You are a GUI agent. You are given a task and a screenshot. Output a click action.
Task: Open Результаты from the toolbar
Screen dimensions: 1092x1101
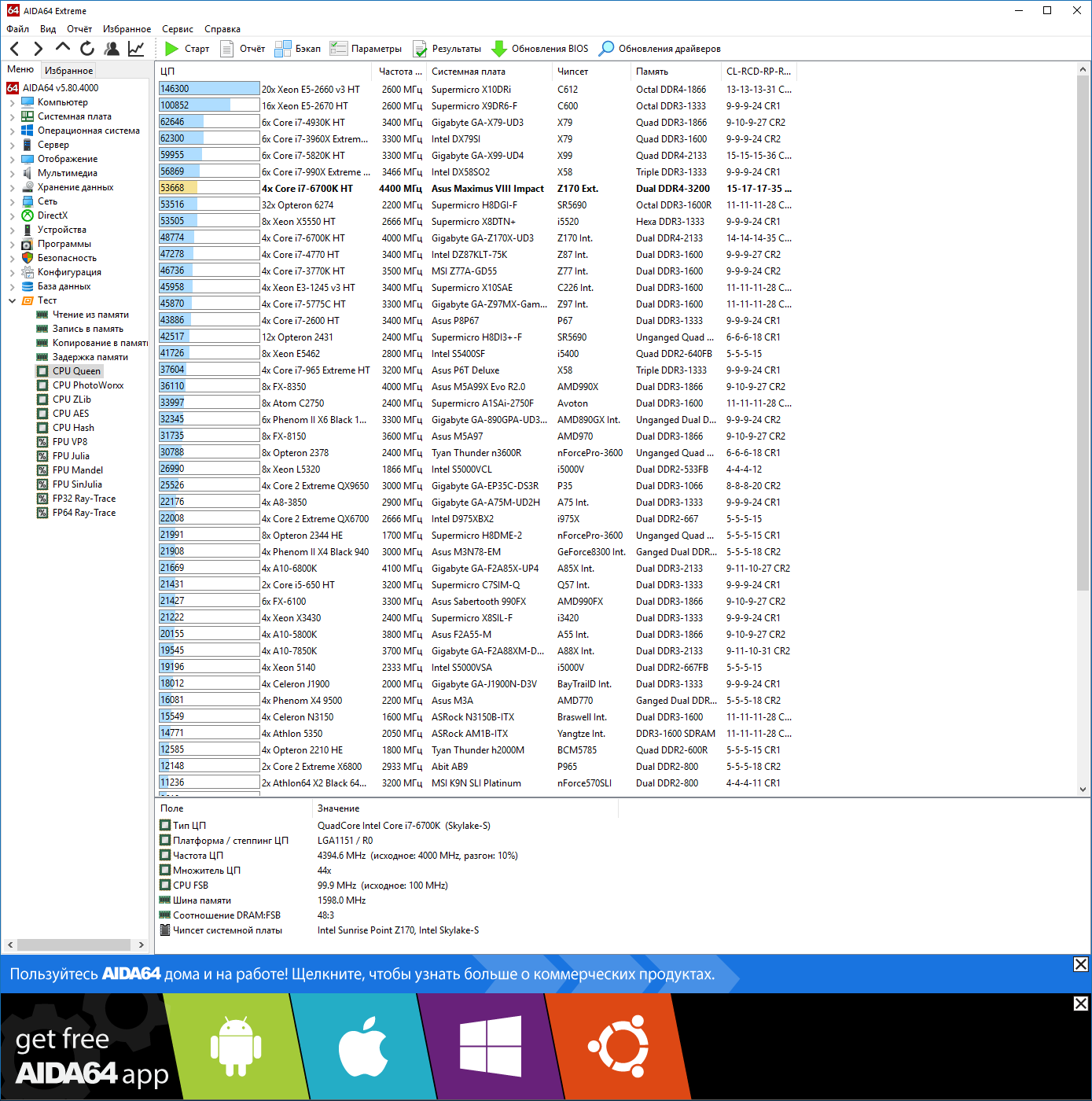click(x=447, y=49)
